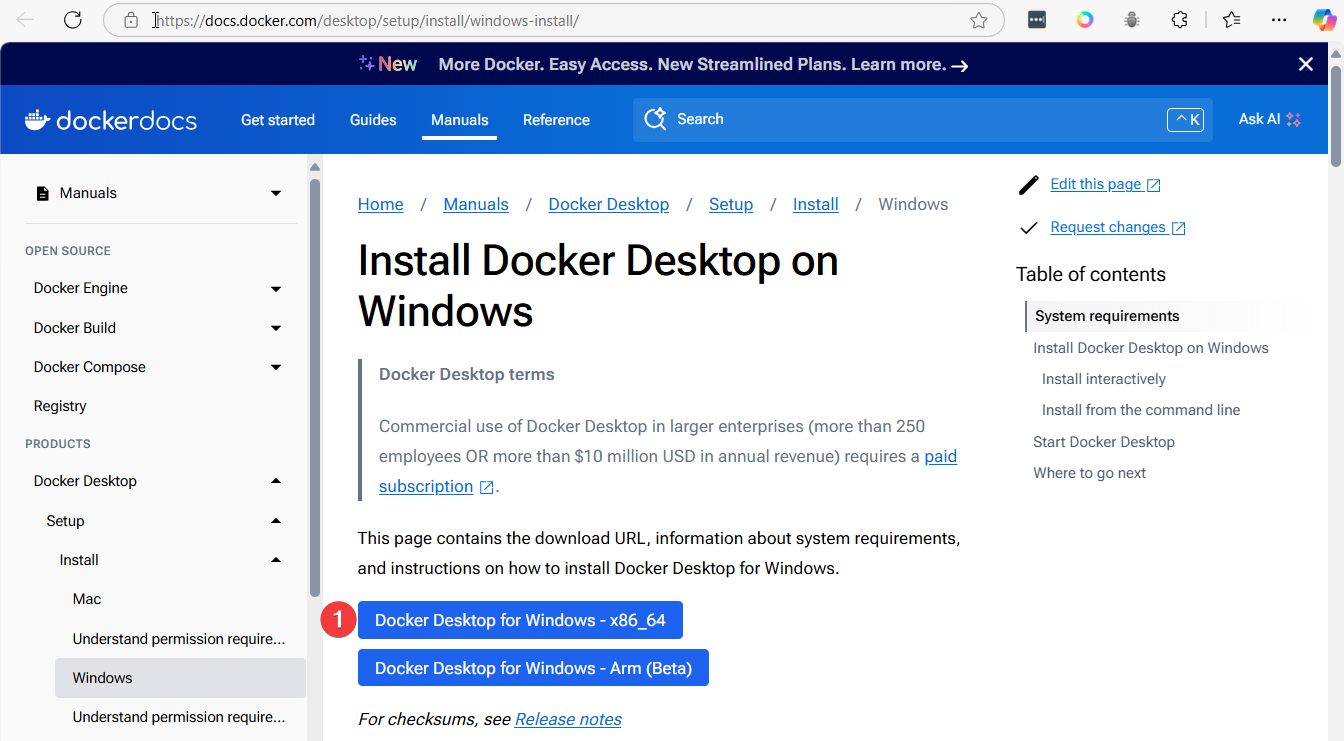The image size is (1344, 741).
Task: Go to Setup breadcrumb
Action: tap(731, 204)
